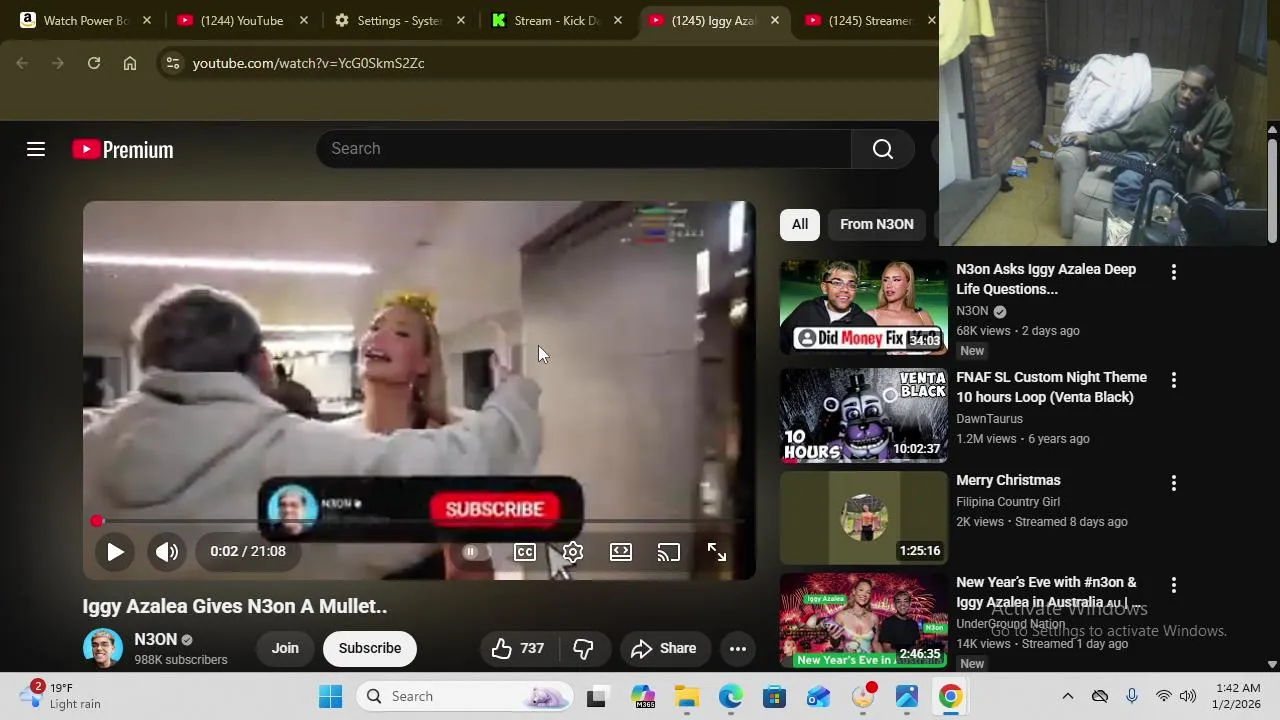
Task: Close the Stream - Kick tab
Action: pyautogui.click(x=618, y=20)
